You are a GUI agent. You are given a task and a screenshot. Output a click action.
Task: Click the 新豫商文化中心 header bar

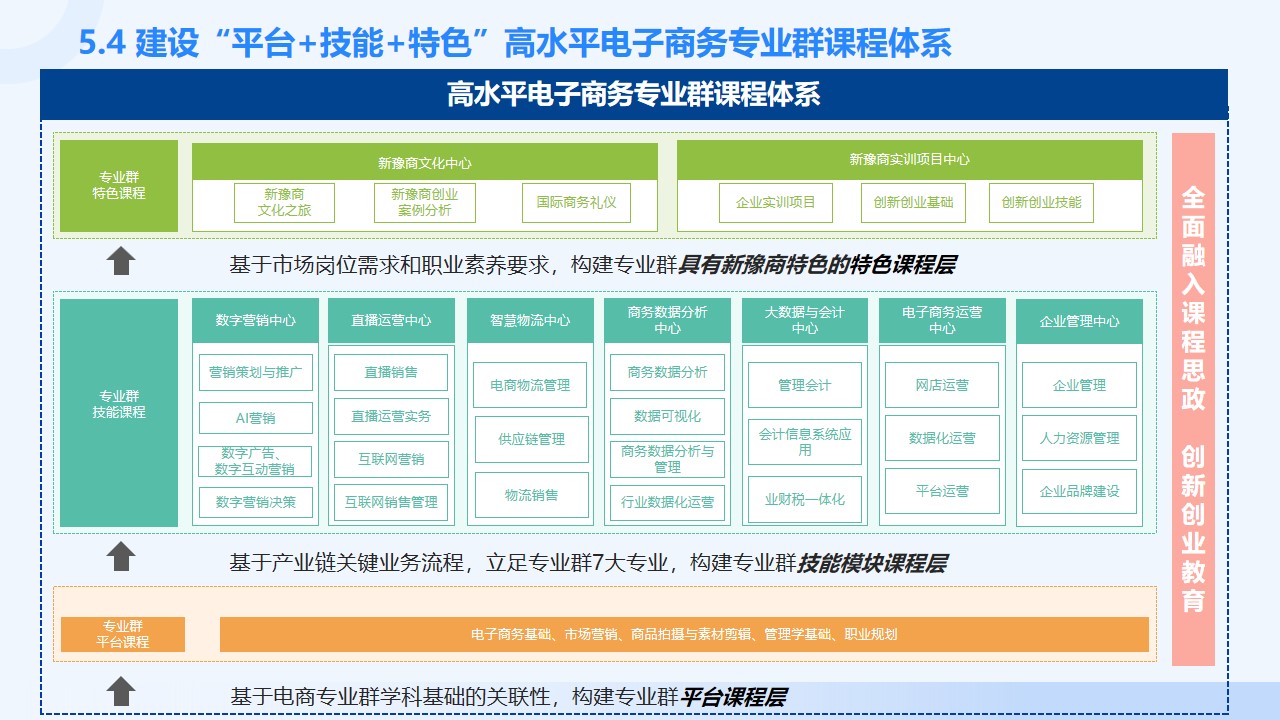(424, 162)
